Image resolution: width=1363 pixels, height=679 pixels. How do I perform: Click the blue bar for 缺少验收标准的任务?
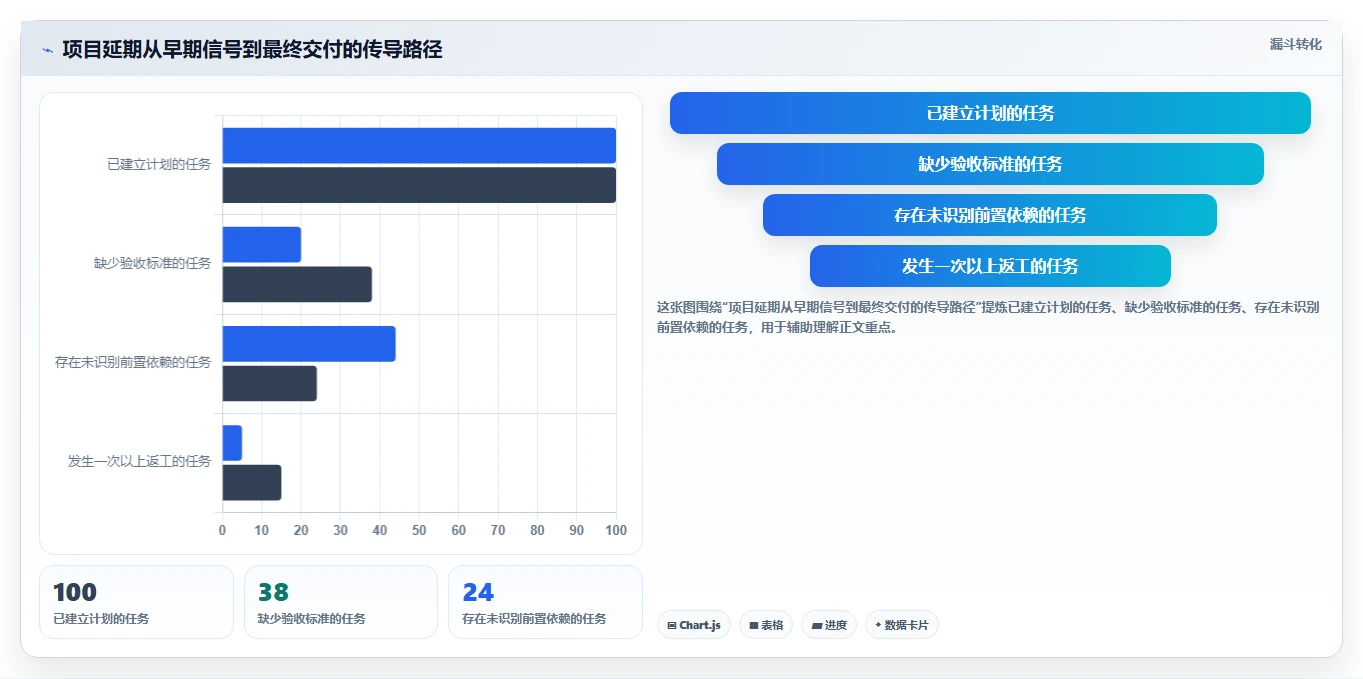261,245
